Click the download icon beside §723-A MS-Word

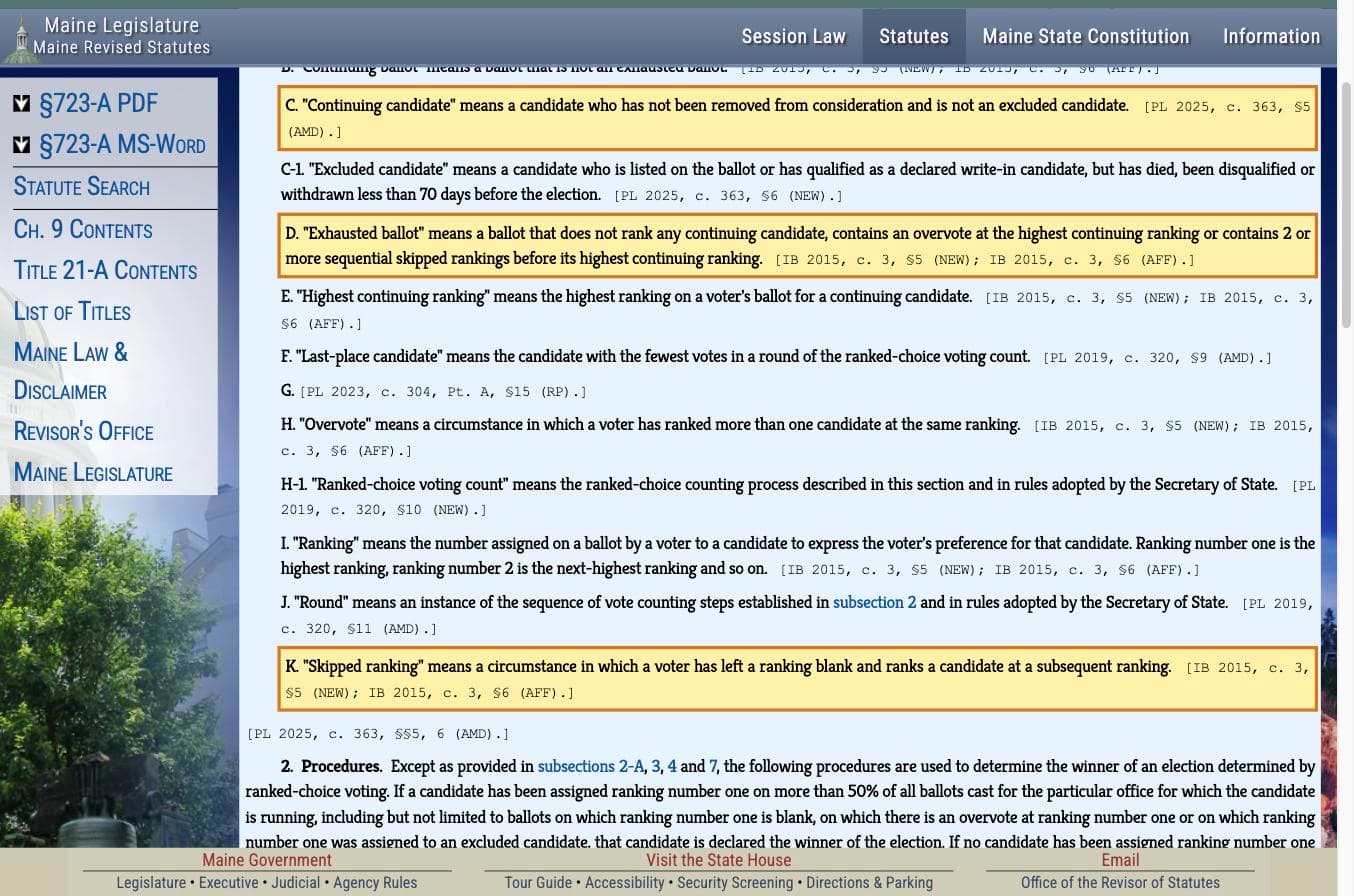[22, 146]
